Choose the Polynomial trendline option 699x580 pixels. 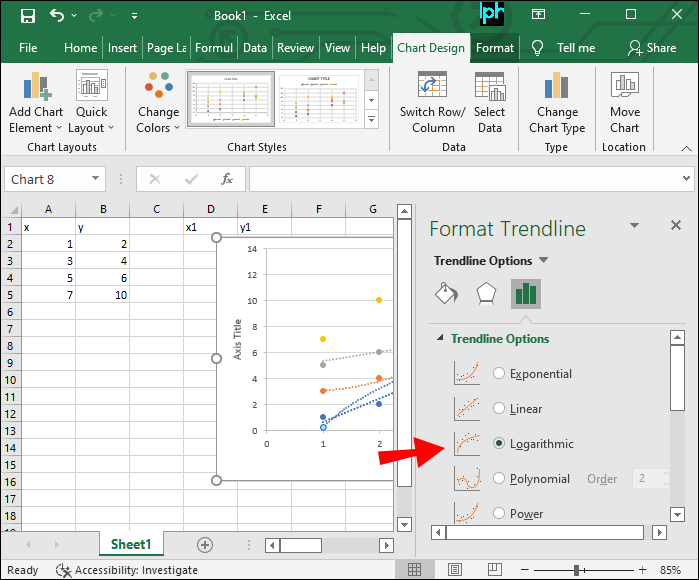tap(500, 479)
